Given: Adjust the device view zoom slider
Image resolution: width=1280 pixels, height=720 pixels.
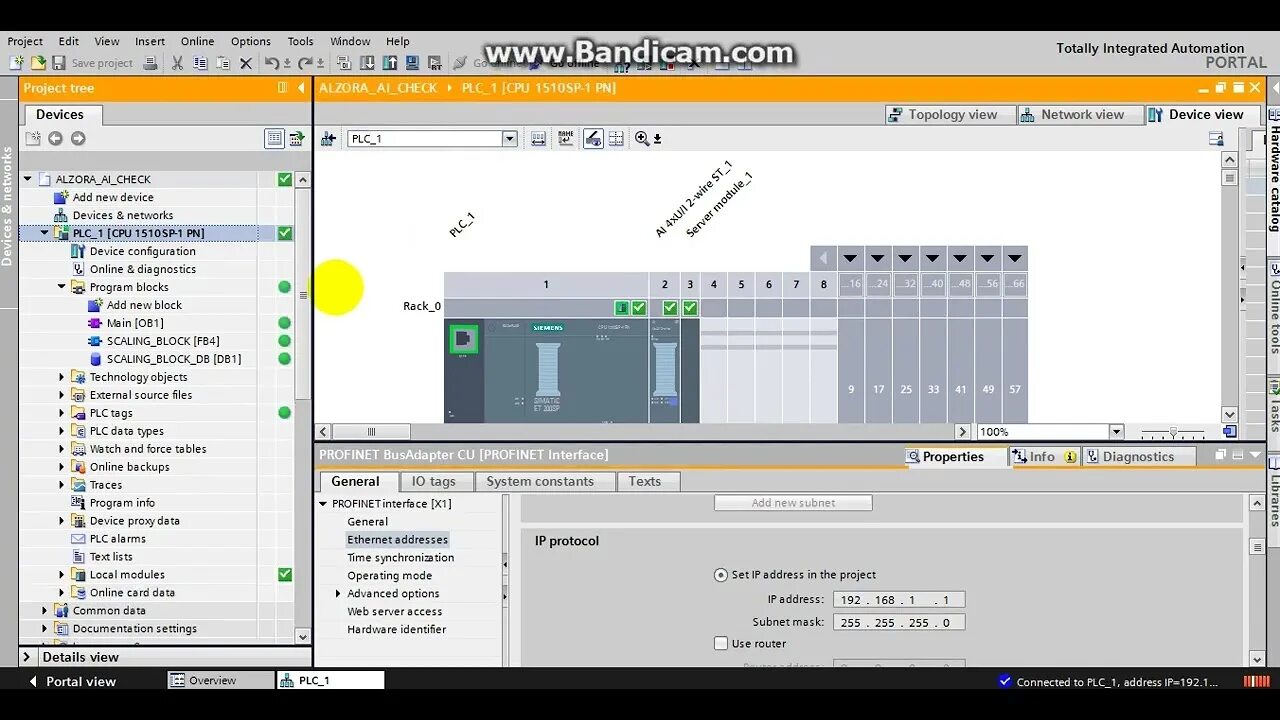Looking at the screenshot, I should coord(1172,432).
